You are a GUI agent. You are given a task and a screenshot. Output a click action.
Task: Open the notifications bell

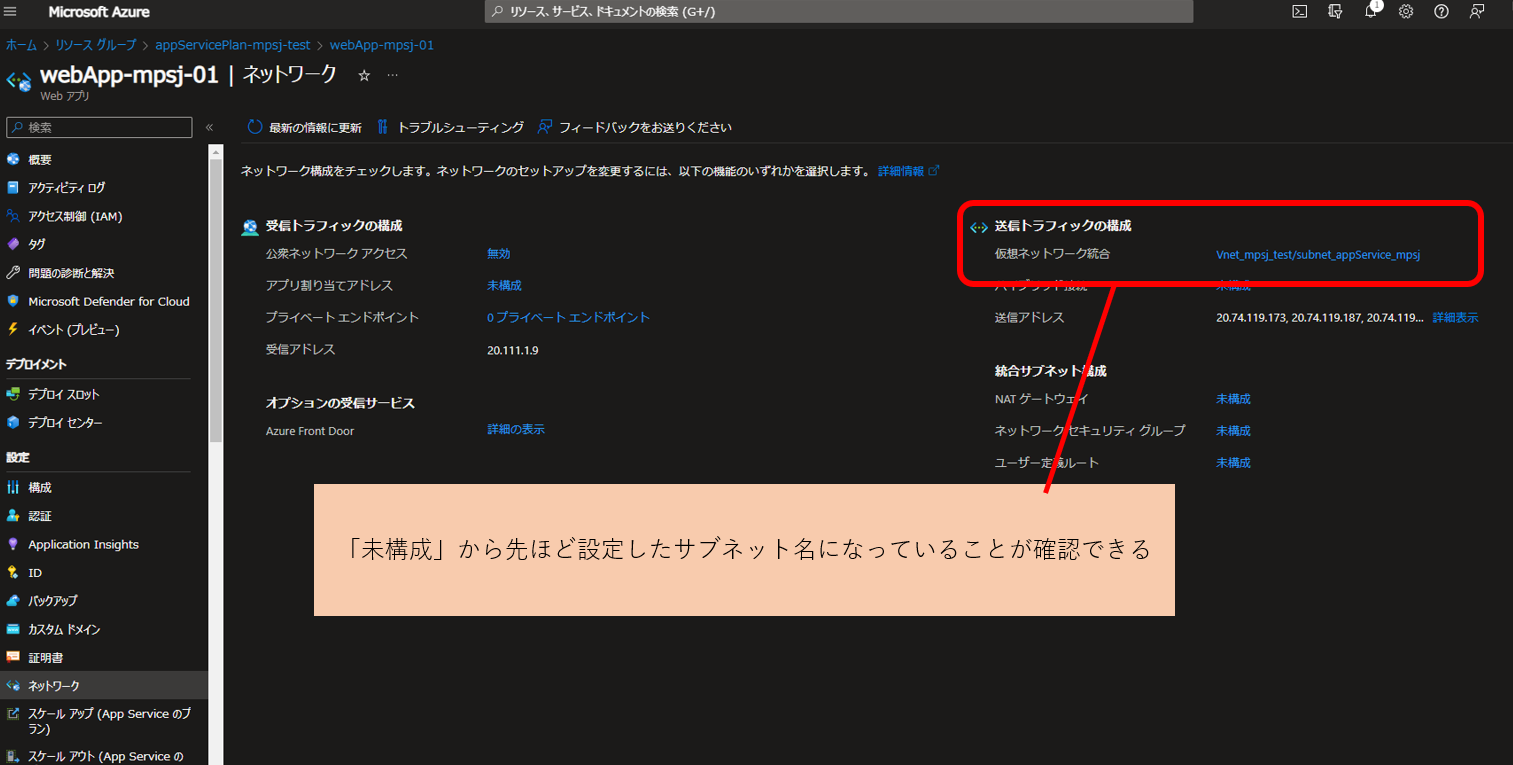coord(1371,12)
